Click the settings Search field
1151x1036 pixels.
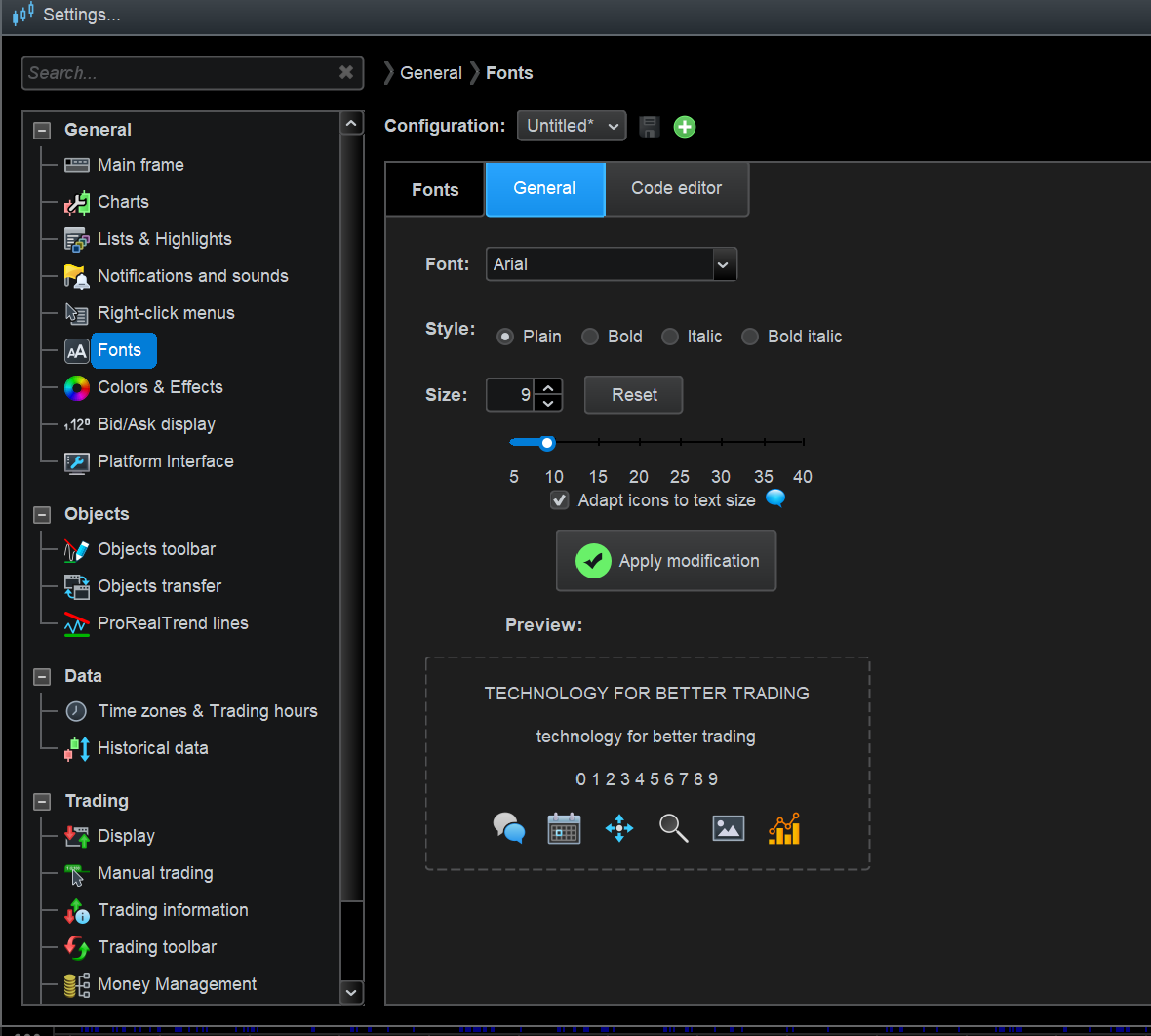coord(192,73)
